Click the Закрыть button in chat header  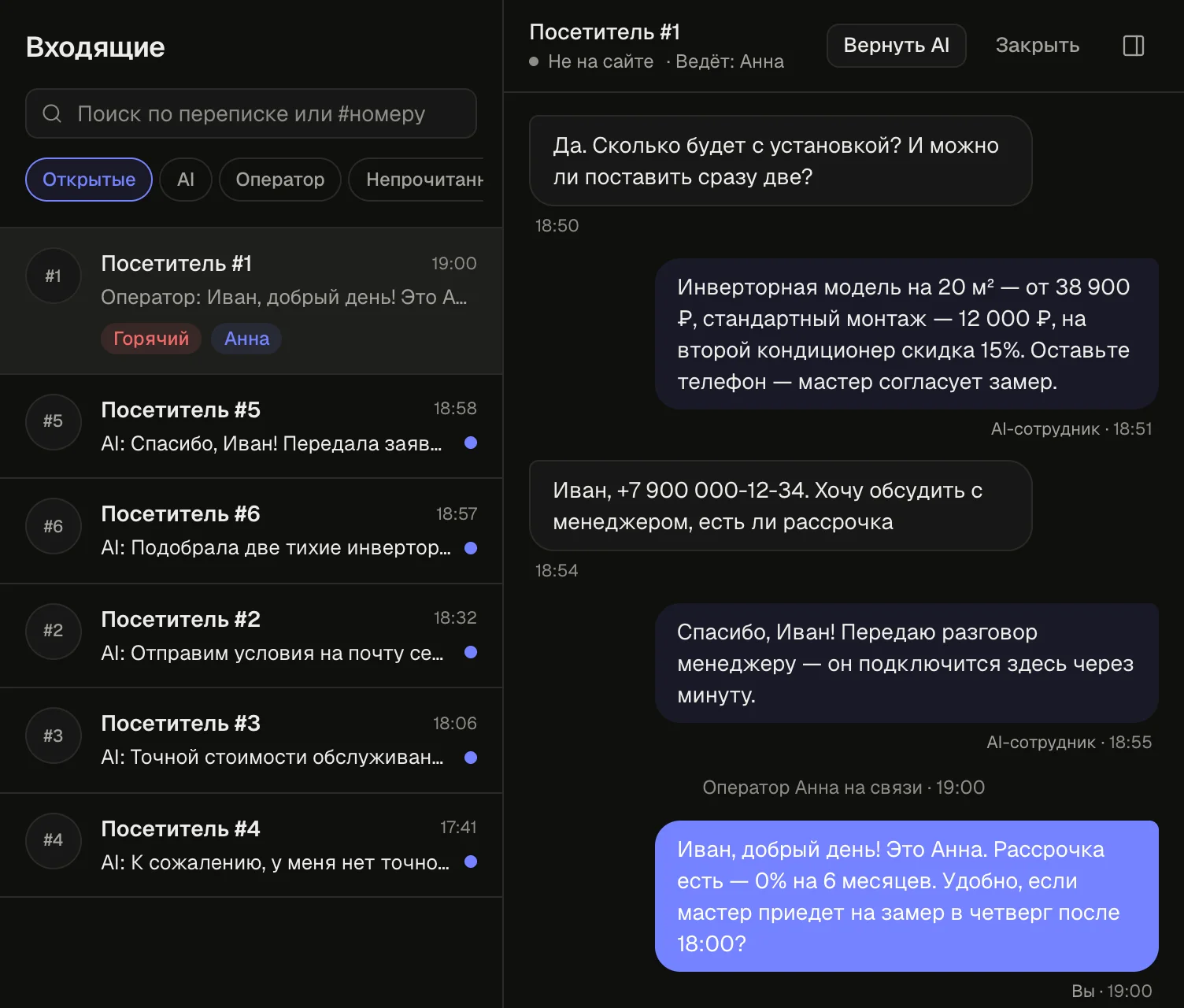pos(1037,46)
